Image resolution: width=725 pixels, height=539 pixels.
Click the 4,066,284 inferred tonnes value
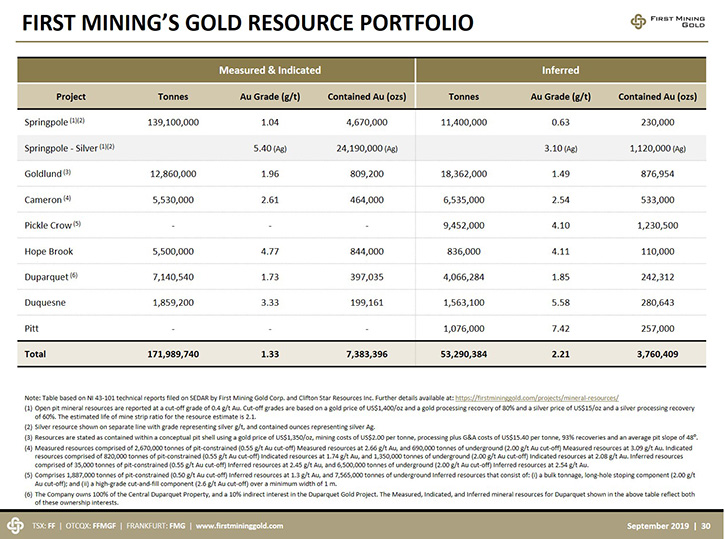[x=464, y=277]
